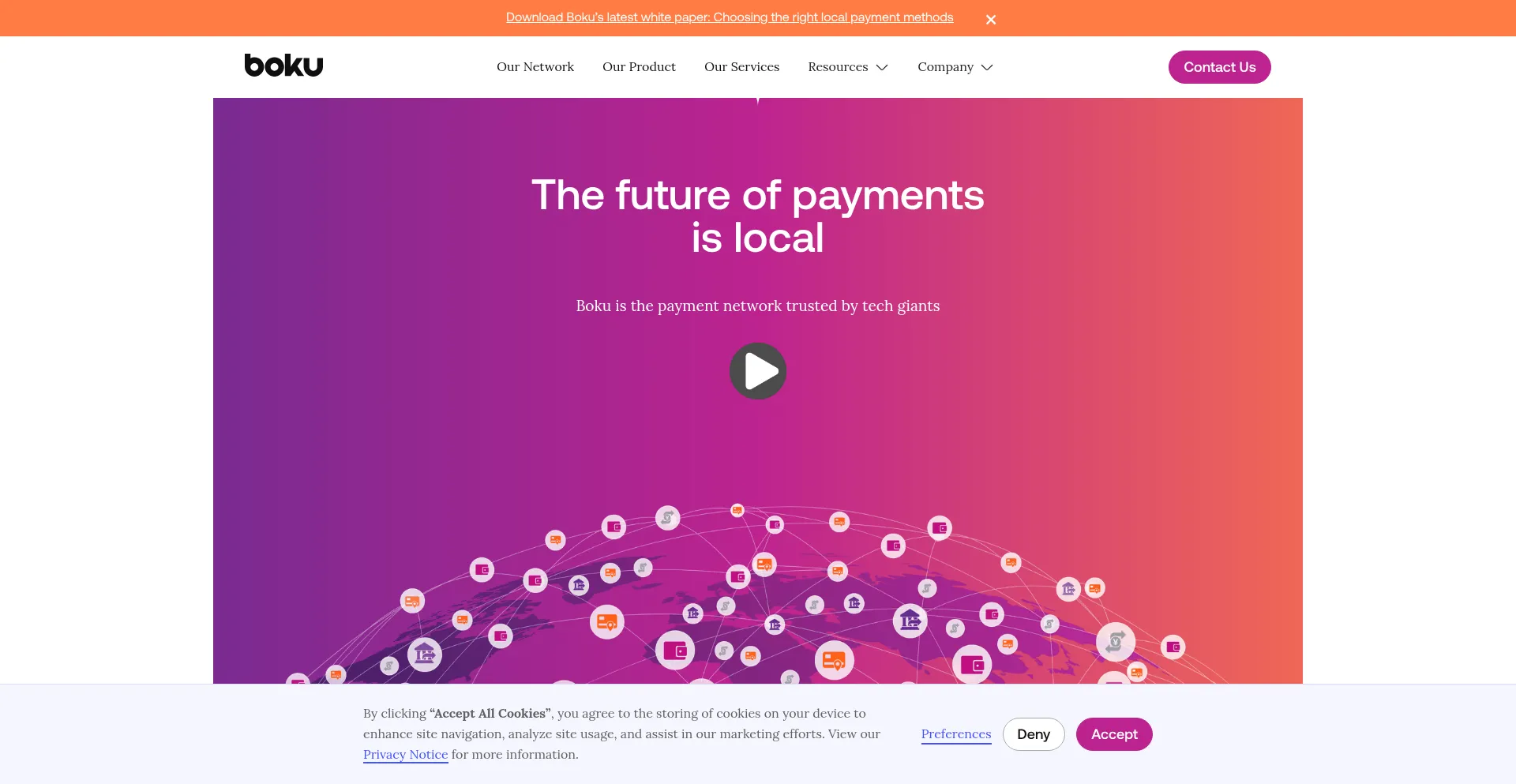Close the orange announcement banner
The width and height of the screenshot is (1516, 784).
coord(991,20)
